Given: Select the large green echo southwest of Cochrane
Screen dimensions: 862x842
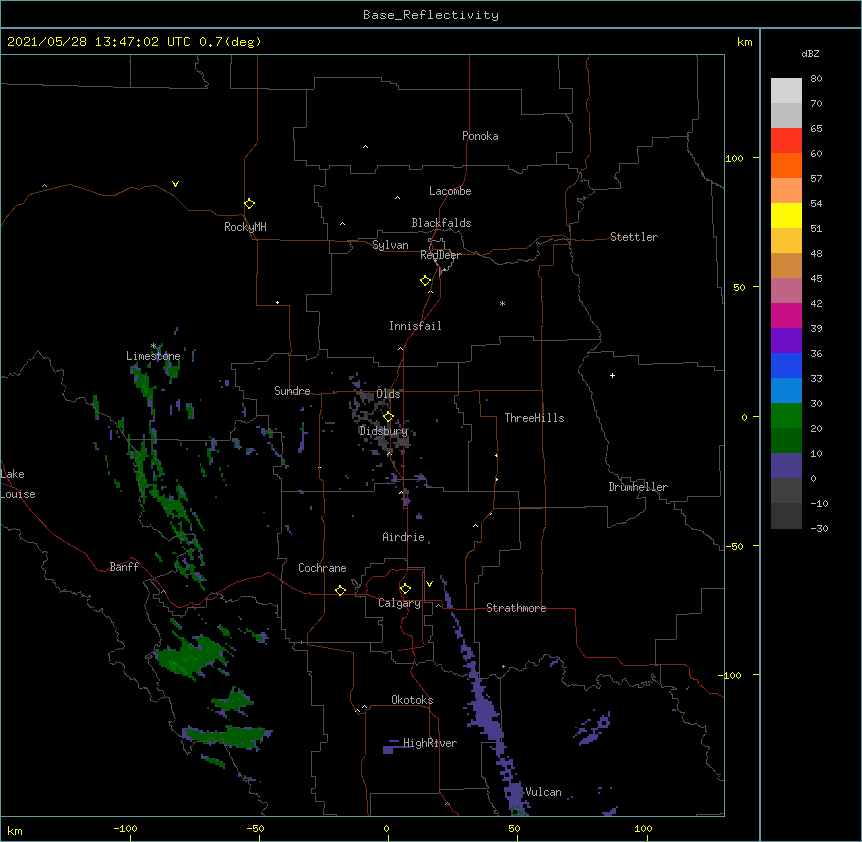Looking at the screenshot, I should pos(191,655).
